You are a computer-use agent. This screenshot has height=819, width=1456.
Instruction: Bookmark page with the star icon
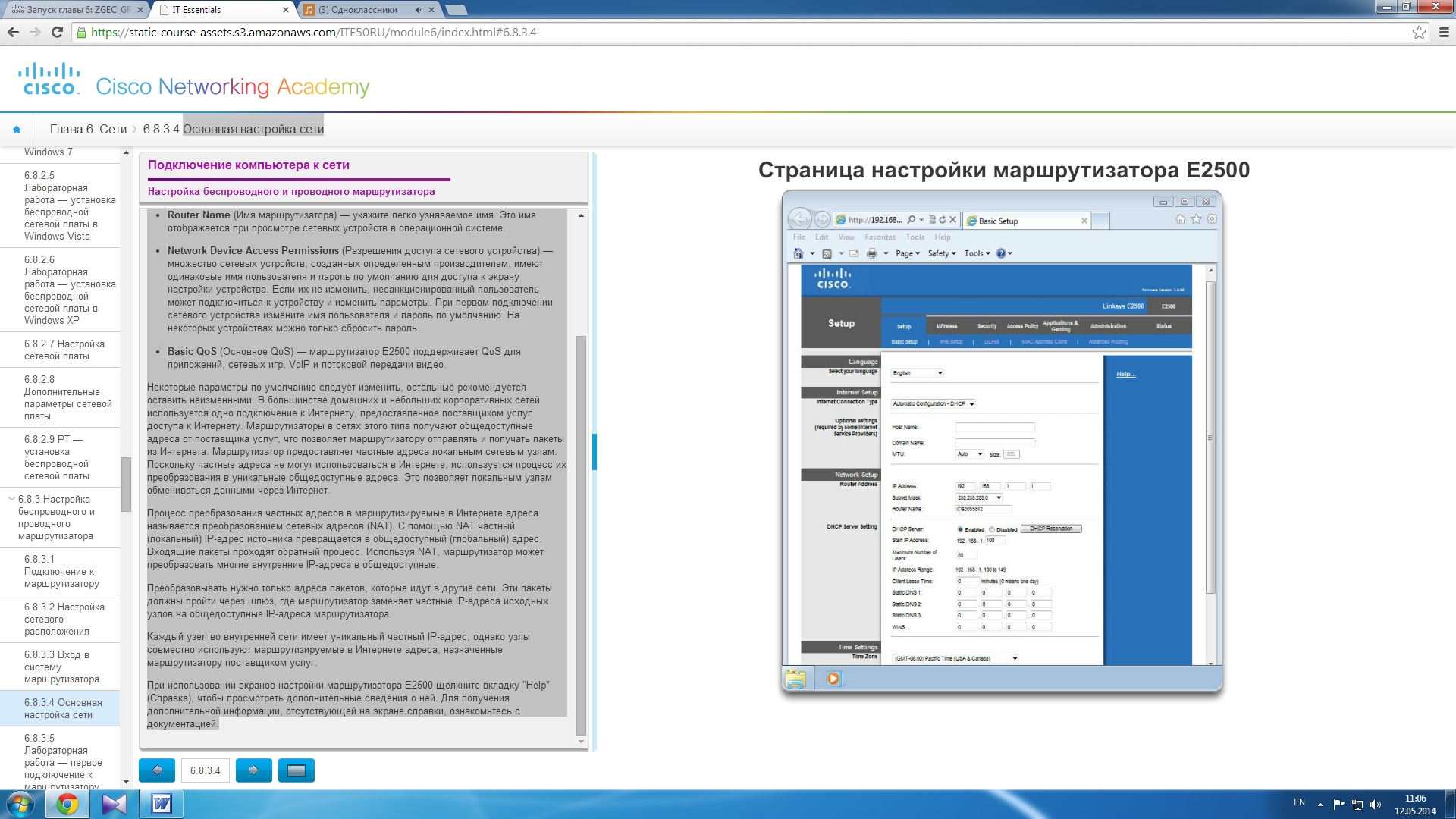point(1419,33)
